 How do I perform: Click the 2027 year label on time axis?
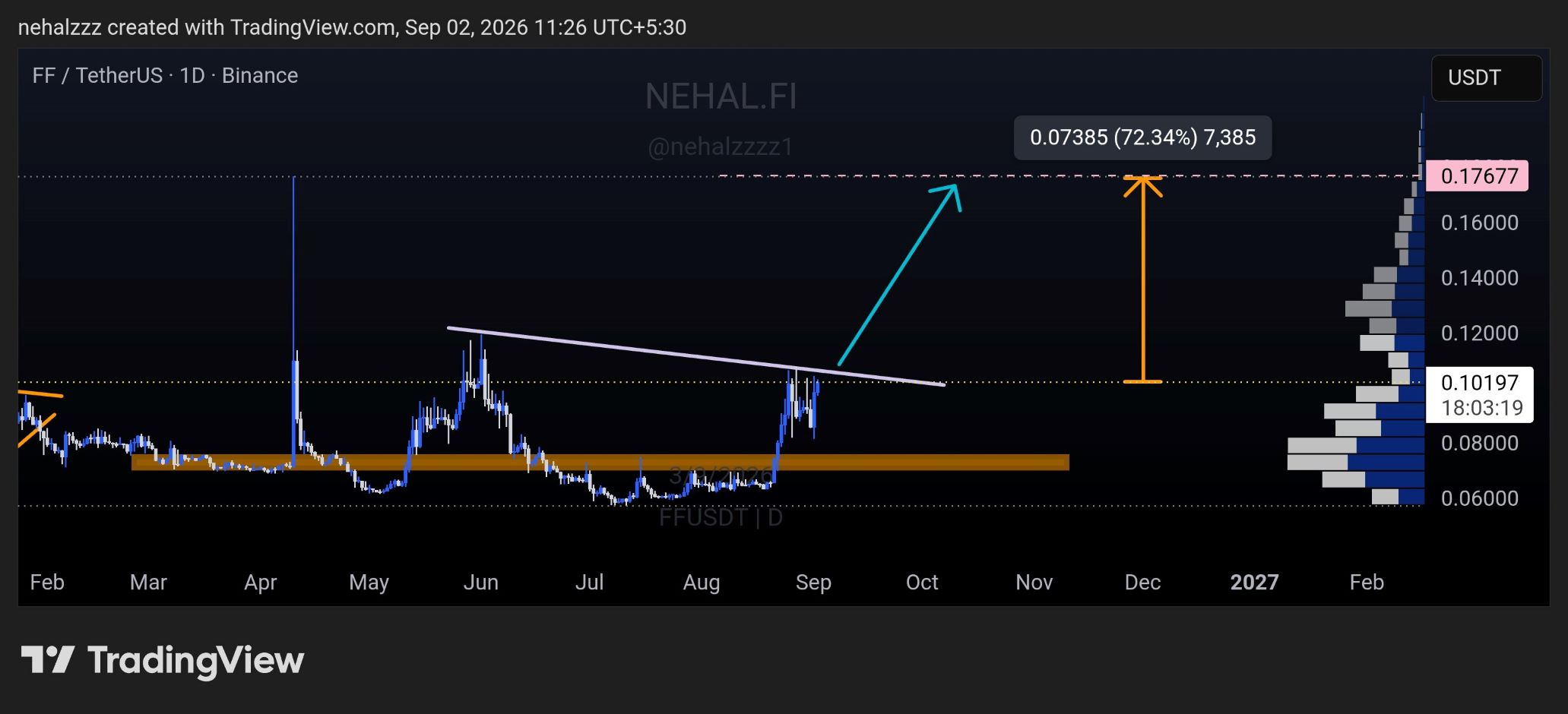click(1254, 583)
